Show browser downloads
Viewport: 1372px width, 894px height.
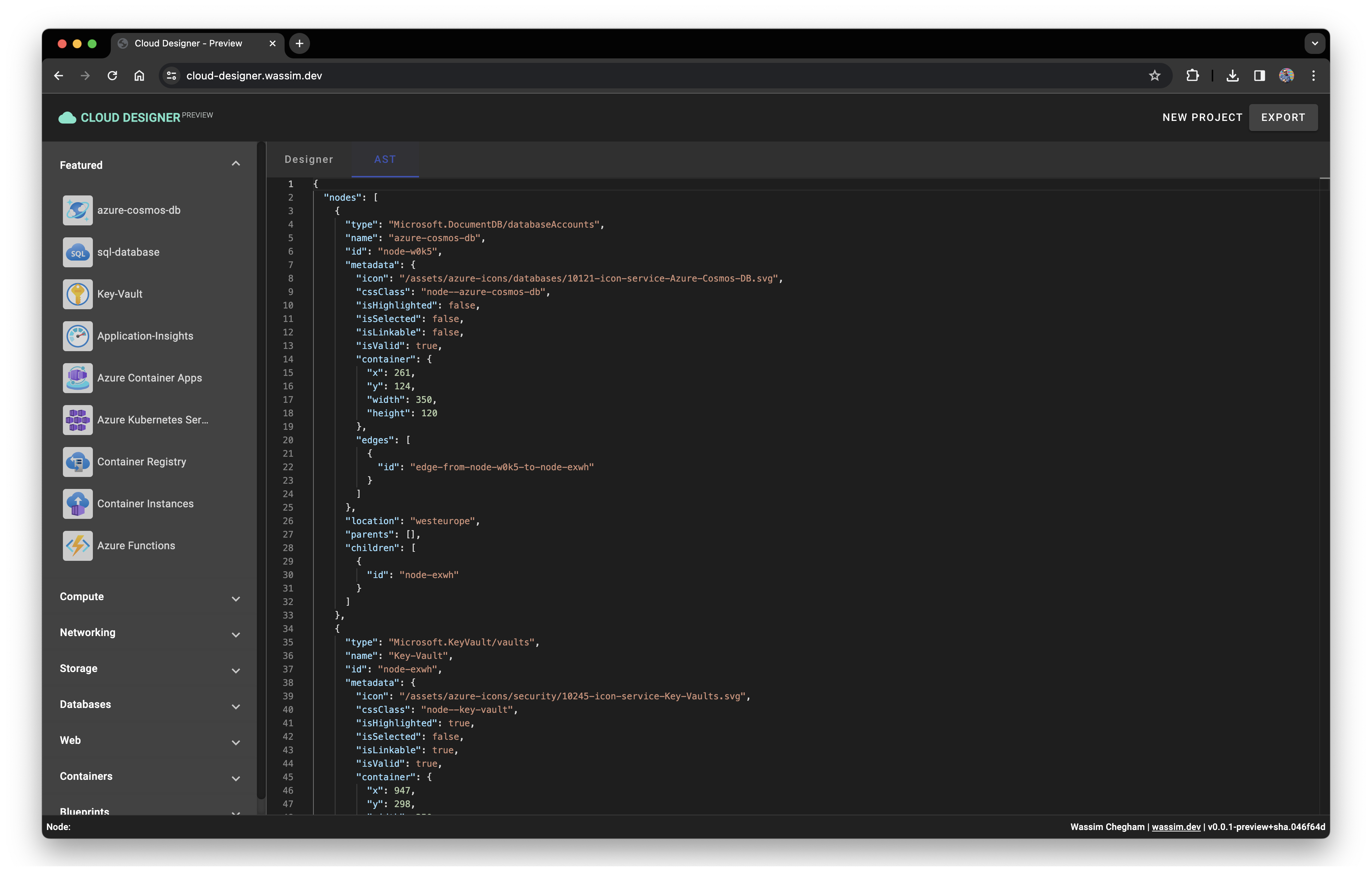coord(1232,76)
